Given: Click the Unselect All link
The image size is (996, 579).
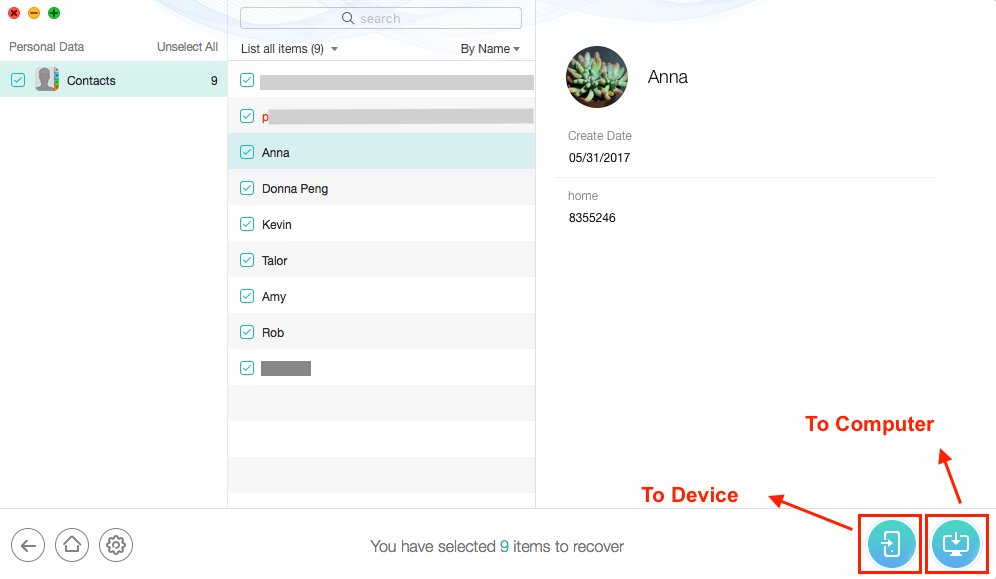Looking at the screenshot, I should click(x=187, y=46).
